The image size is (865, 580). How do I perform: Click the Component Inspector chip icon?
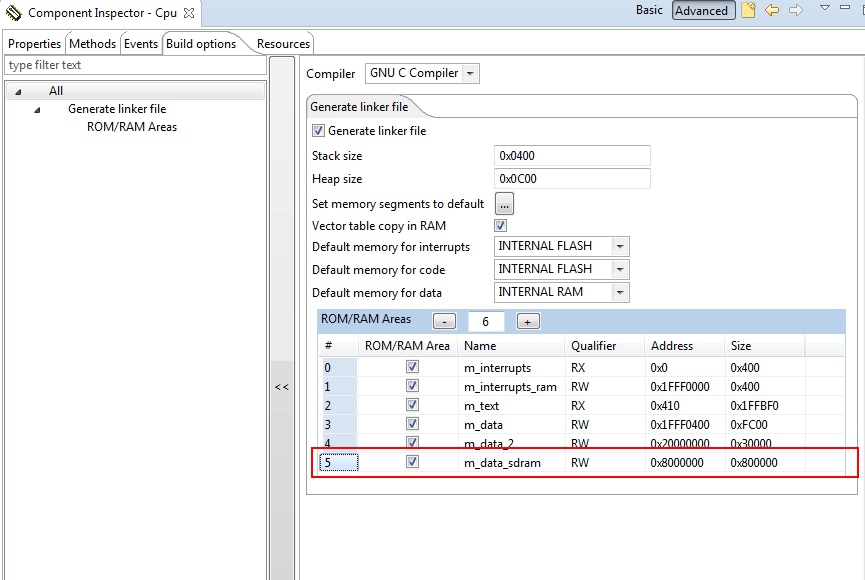13,12
